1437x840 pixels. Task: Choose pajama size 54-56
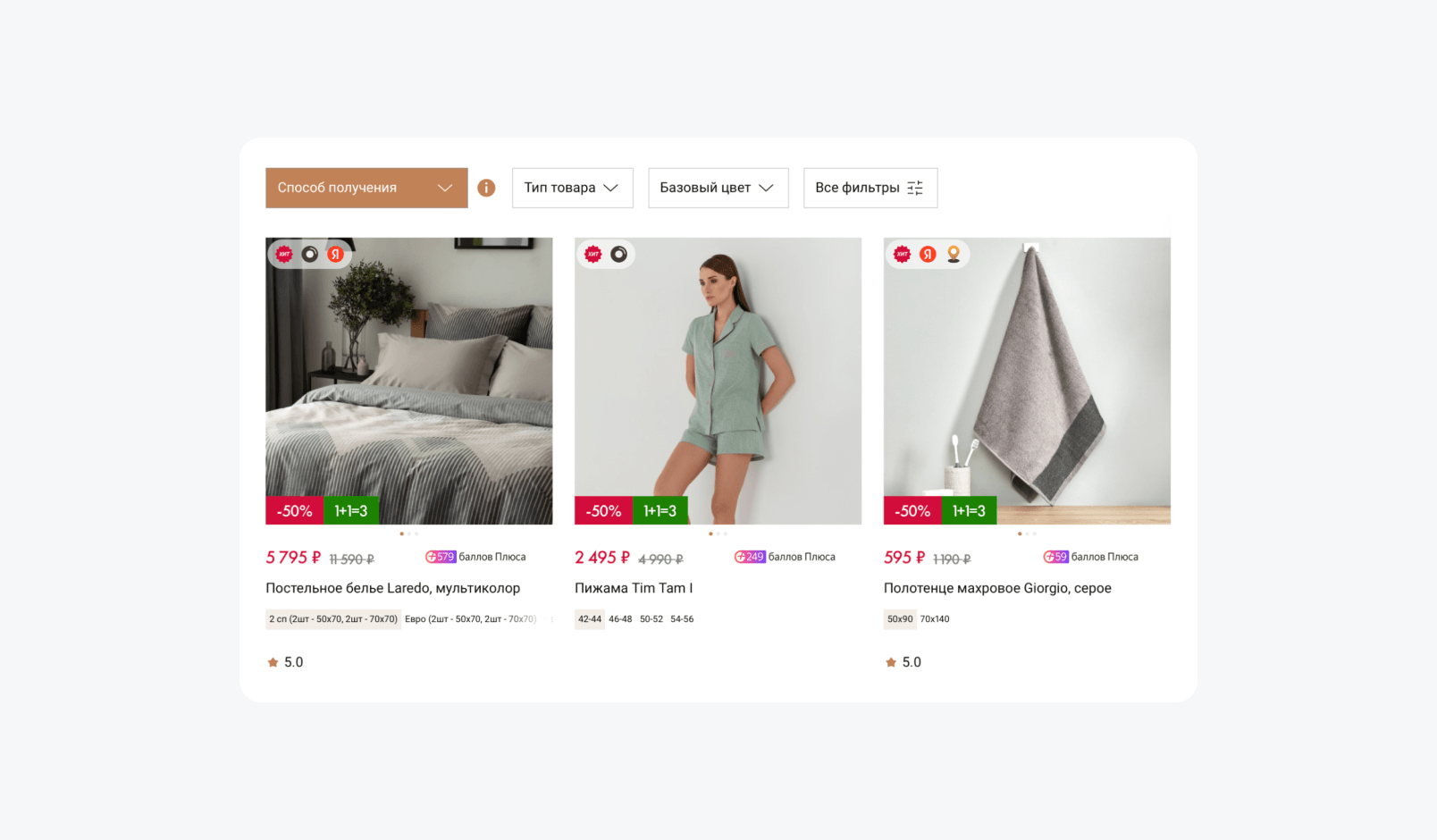682,619
